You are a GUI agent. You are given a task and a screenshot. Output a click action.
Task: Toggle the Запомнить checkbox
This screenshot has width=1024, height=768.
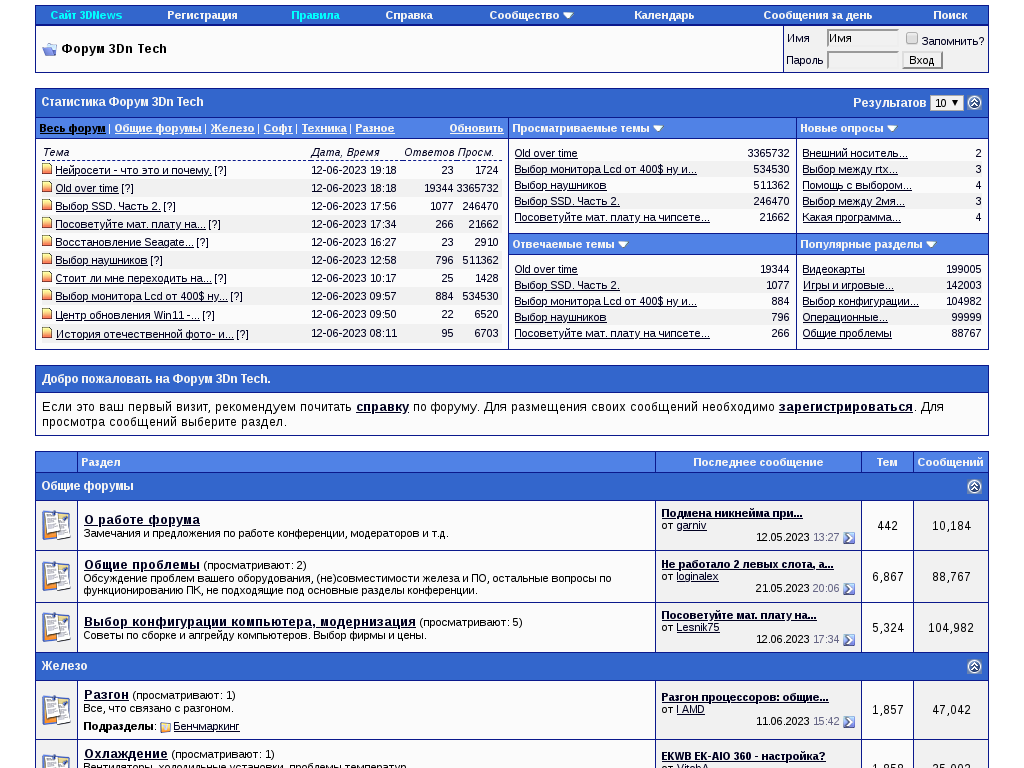912,39
